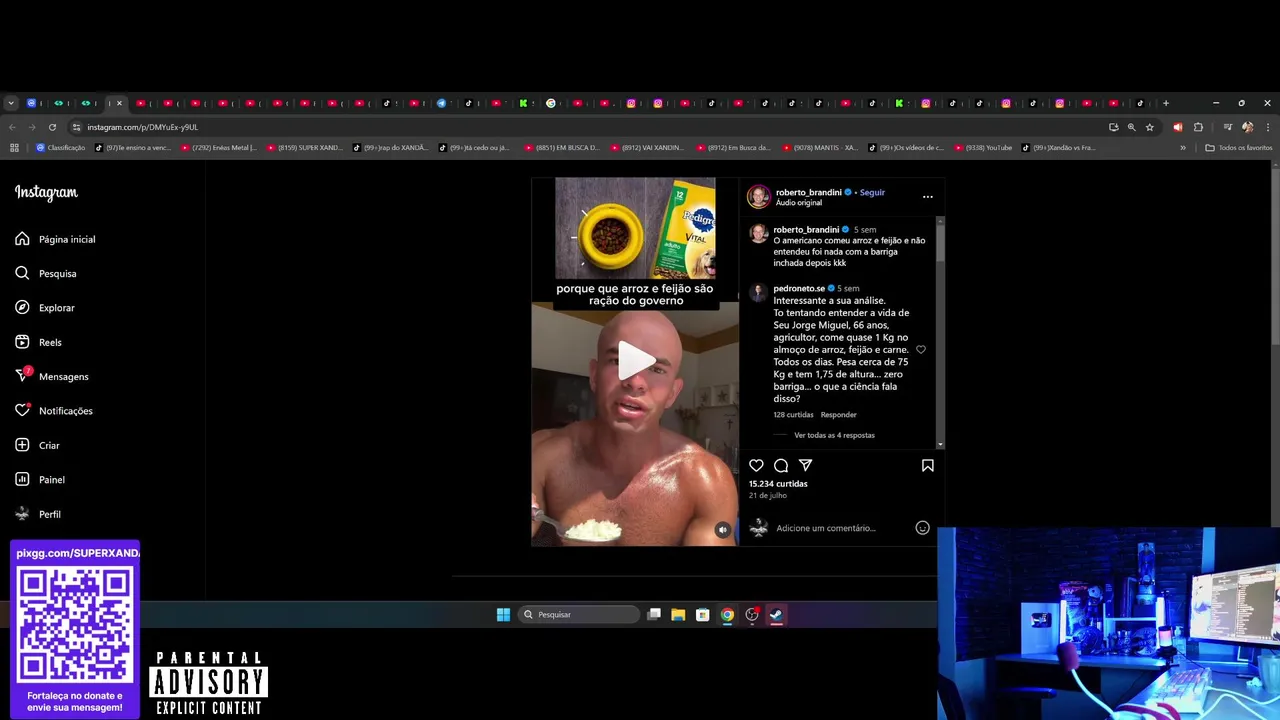Image resolution: width=1280 pixels, height=720 pixels.
Task: Open the (9338) YouTube bookmark
Action: click(x=983, y=148)
